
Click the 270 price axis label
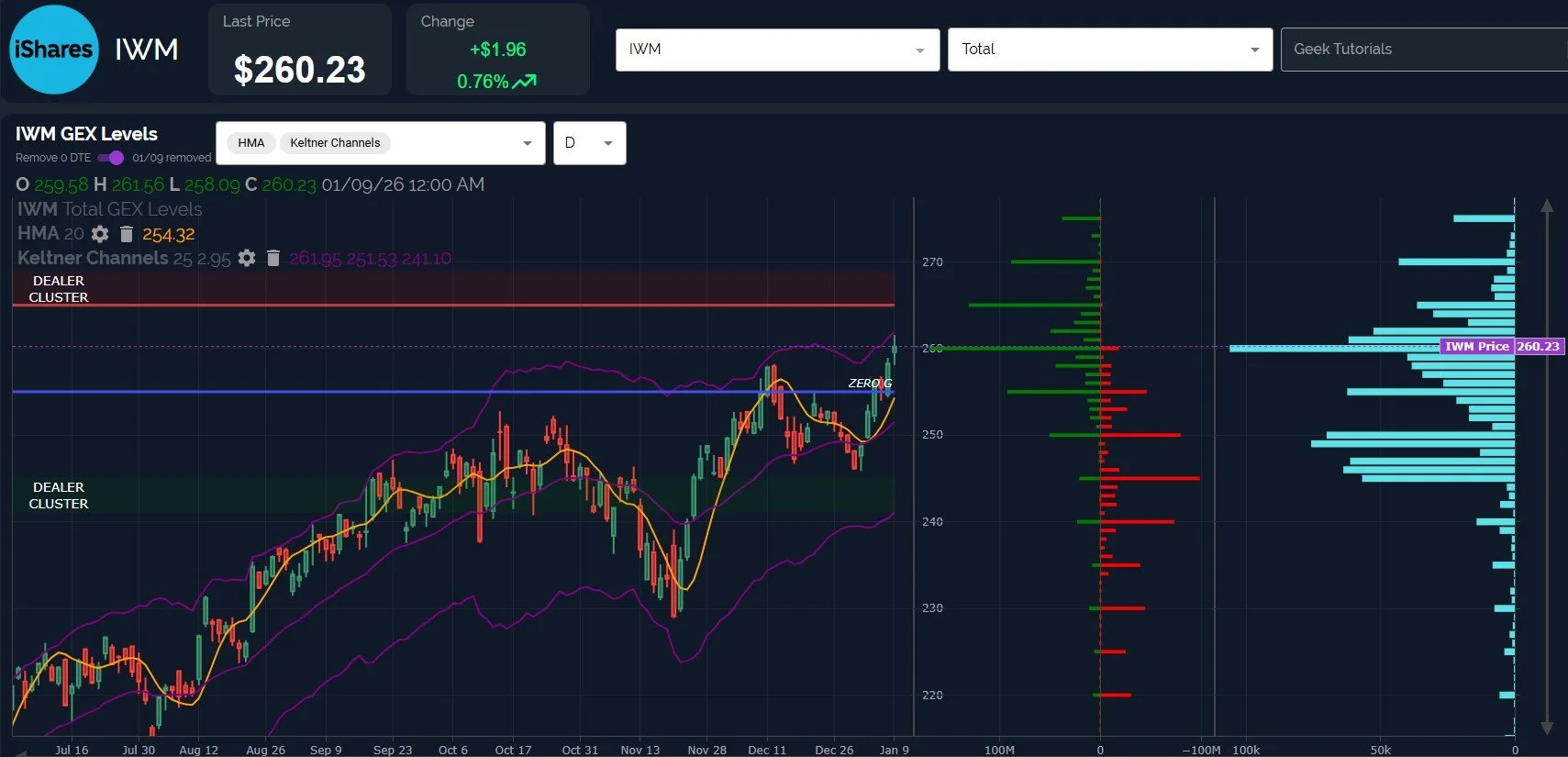click(x=932, y=262)
